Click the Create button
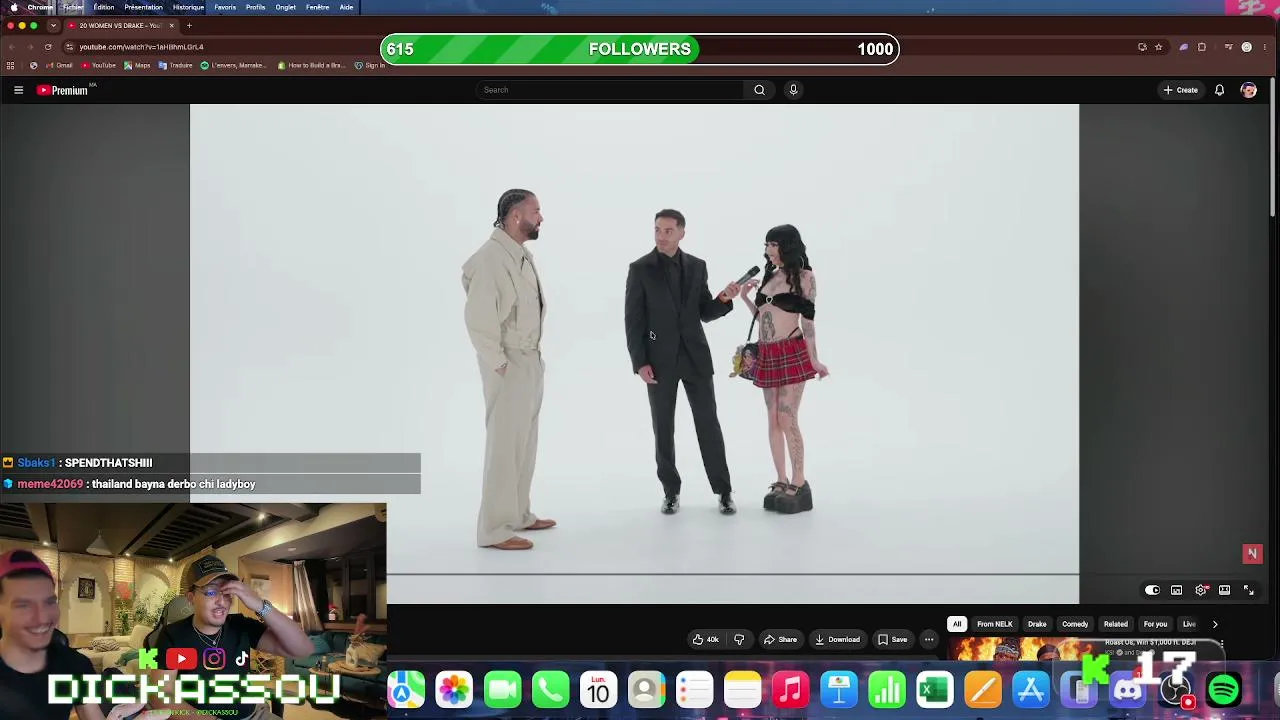Image resolution: width=1280 pixels, height=720 pixels. pos(1181,90)
